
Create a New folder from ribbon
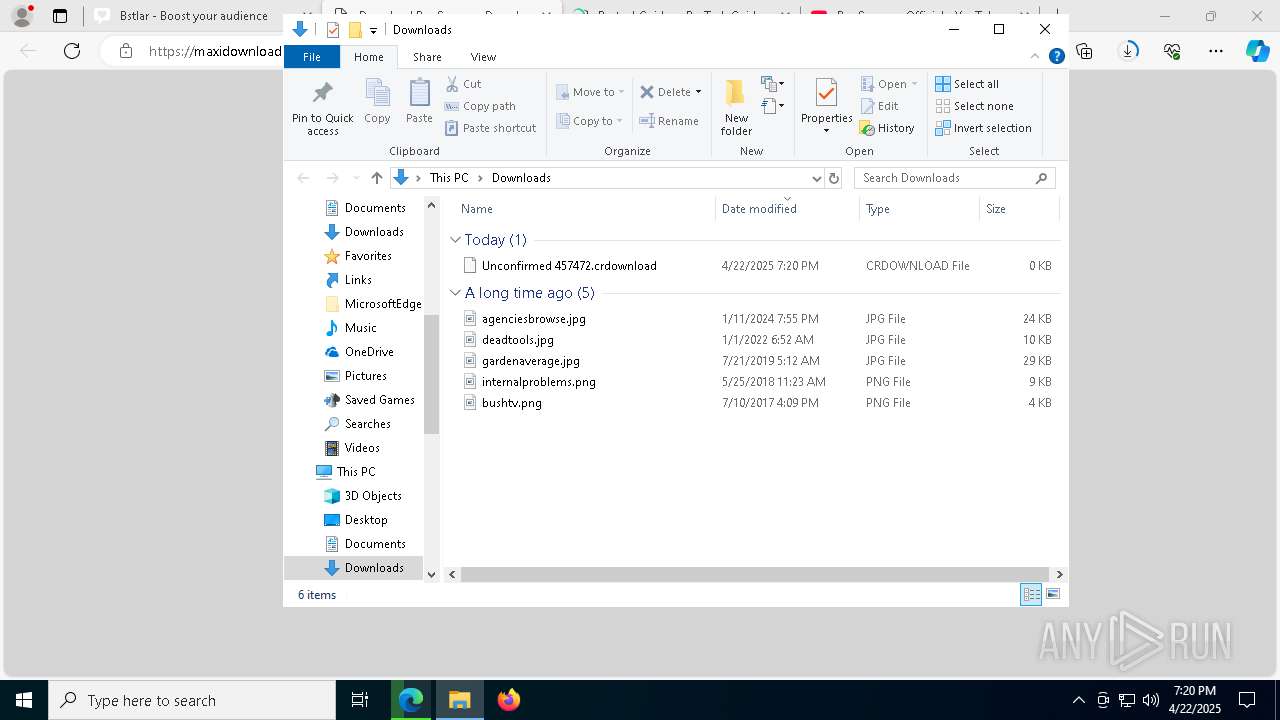(735, 106)
